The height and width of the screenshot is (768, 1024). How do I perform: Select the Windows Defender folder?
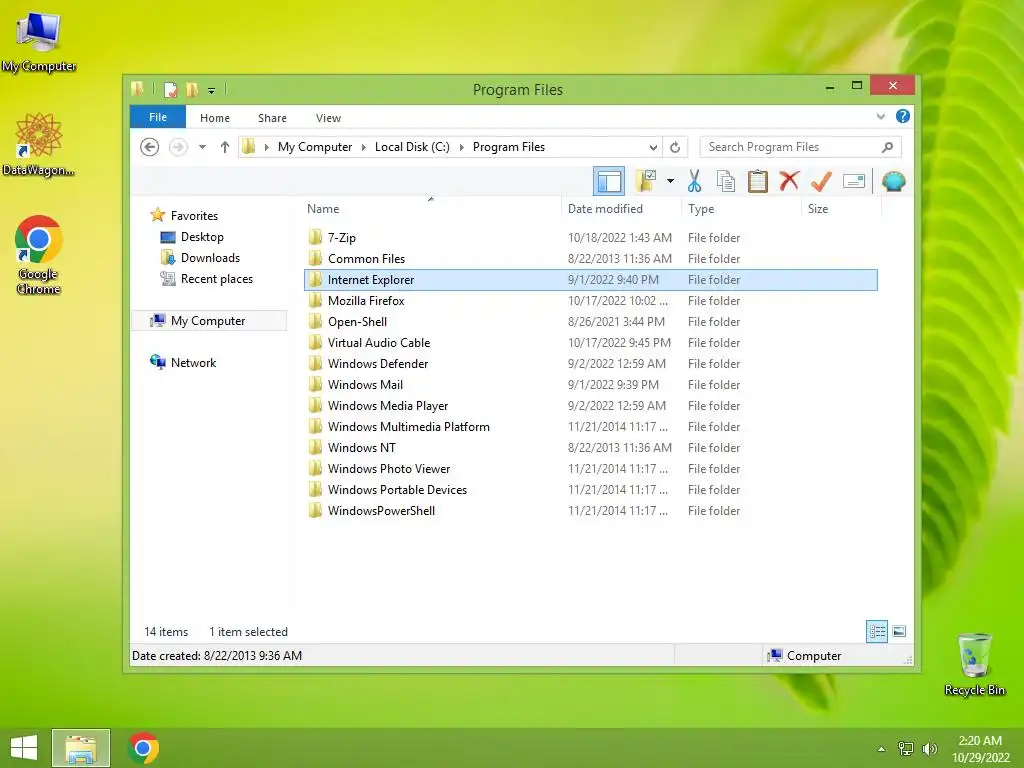coord(590,363)
